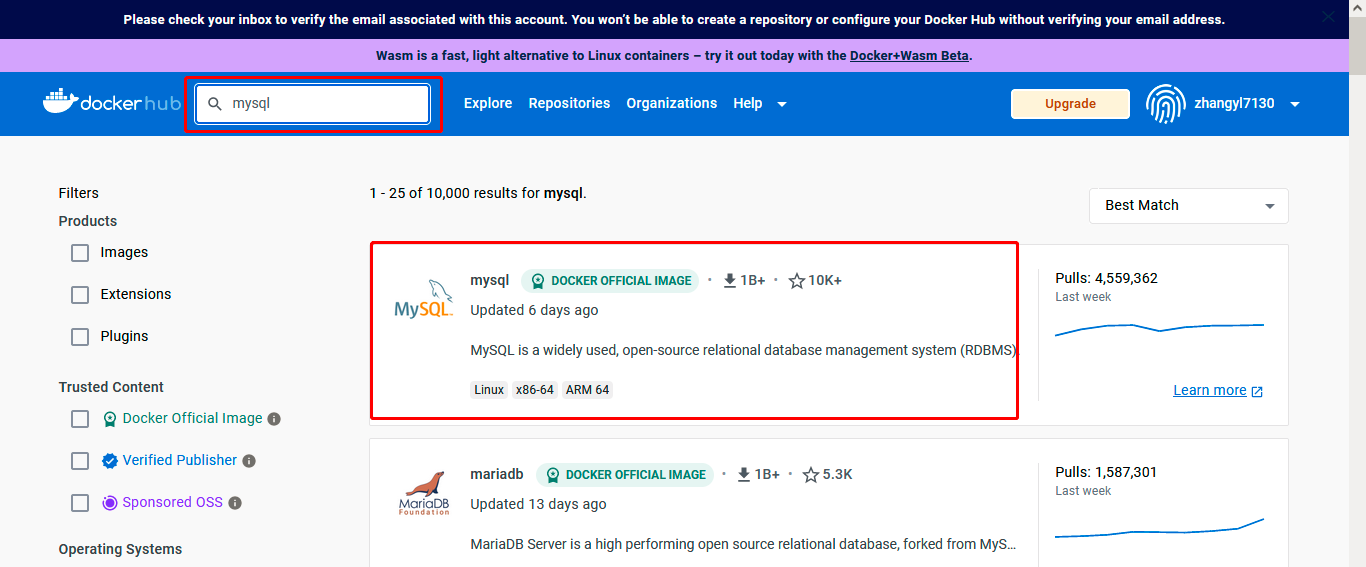1366x567 pixels.
Task: Click the star icon in mysql row
Action: click(x=797, y=281)
